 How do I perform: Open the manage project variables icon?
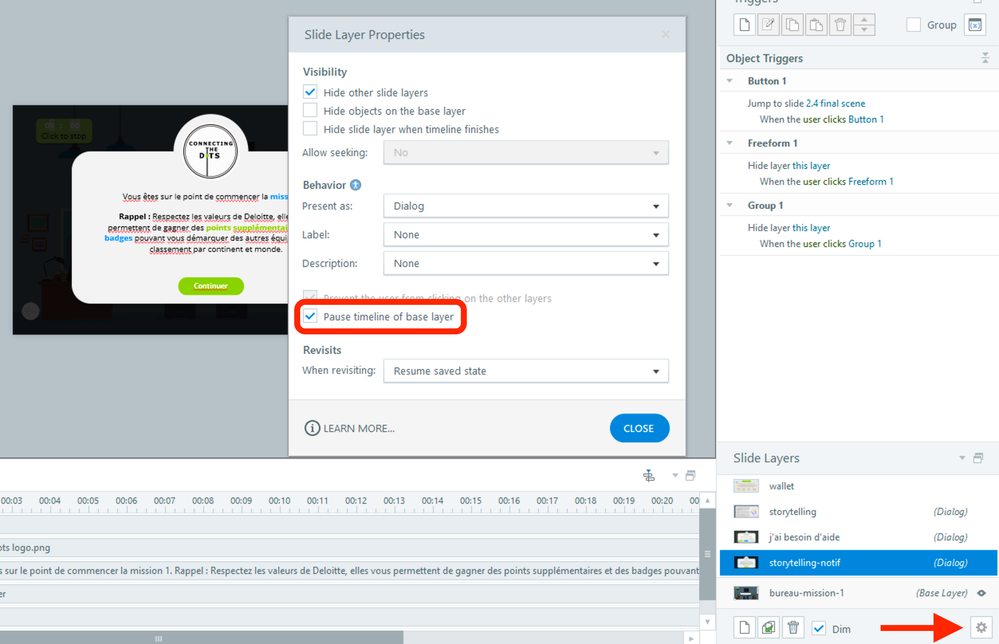pyautogui.click(x=975, y=25)
